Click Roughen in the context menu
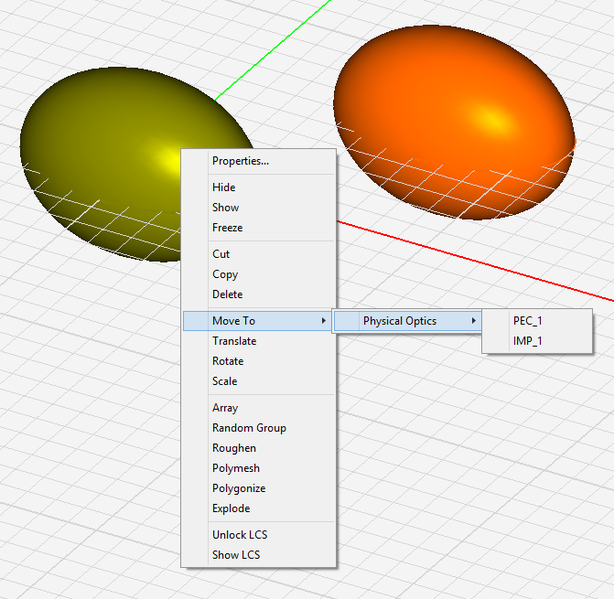 (234, 448)
